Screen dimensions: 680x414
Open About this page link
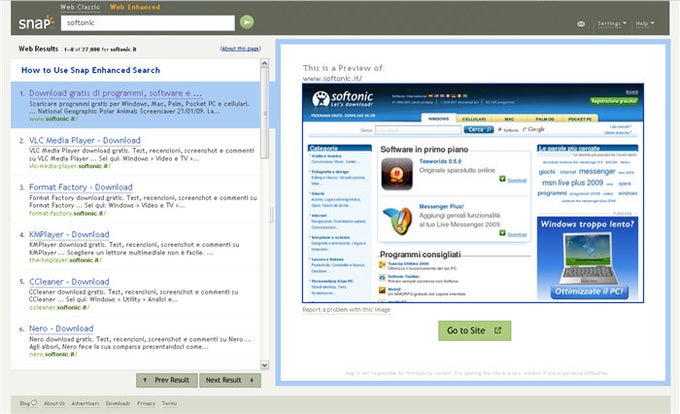coord(240,49)
